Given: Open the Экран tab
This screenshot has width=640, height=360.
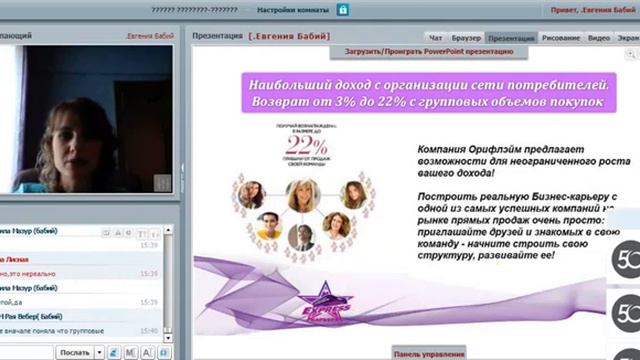Looking at the screenshot, I should 628,38.
